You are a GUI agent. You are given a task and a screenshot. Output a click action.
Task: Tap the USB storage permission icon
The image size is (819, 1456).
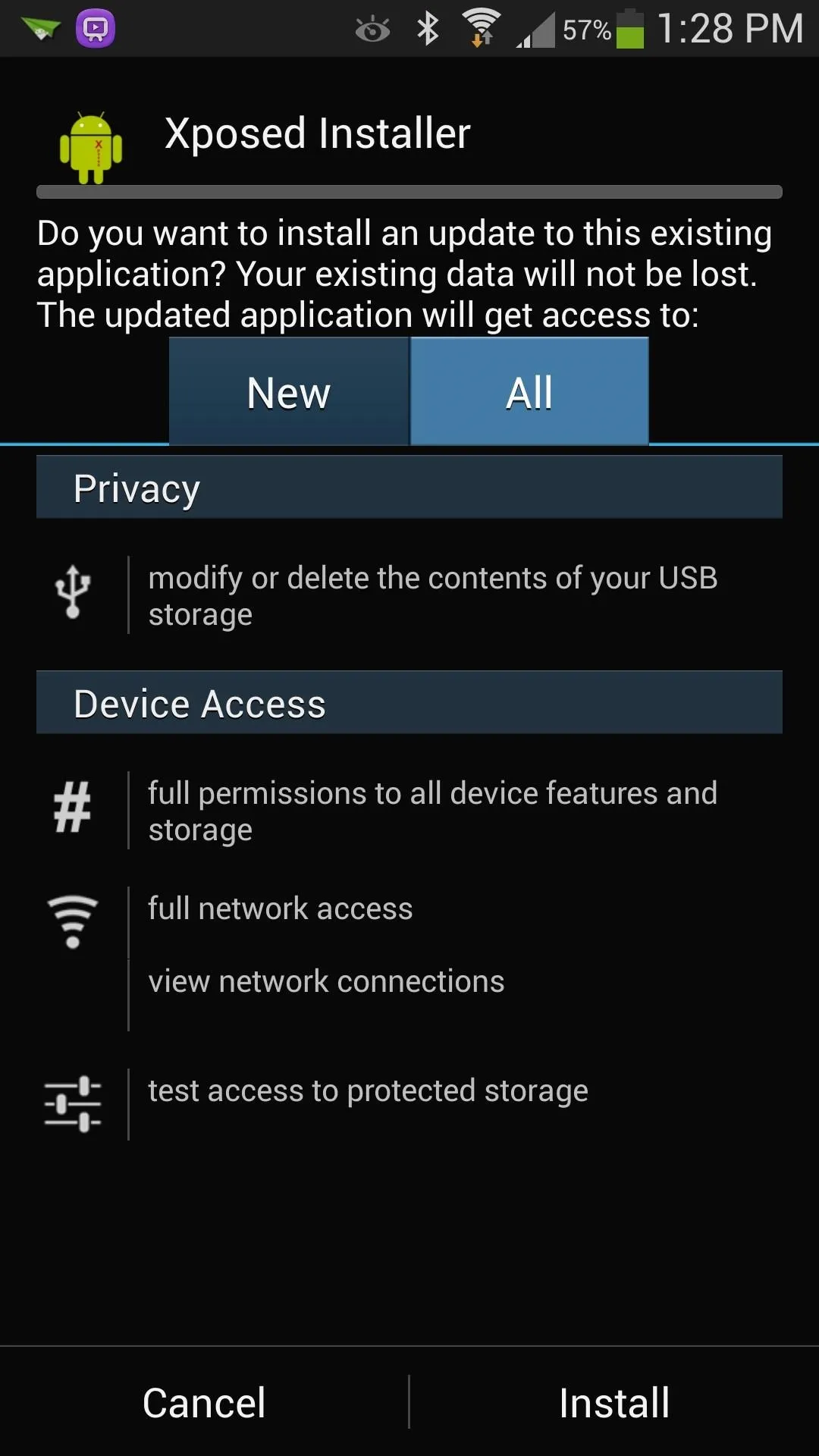(73, 591)
